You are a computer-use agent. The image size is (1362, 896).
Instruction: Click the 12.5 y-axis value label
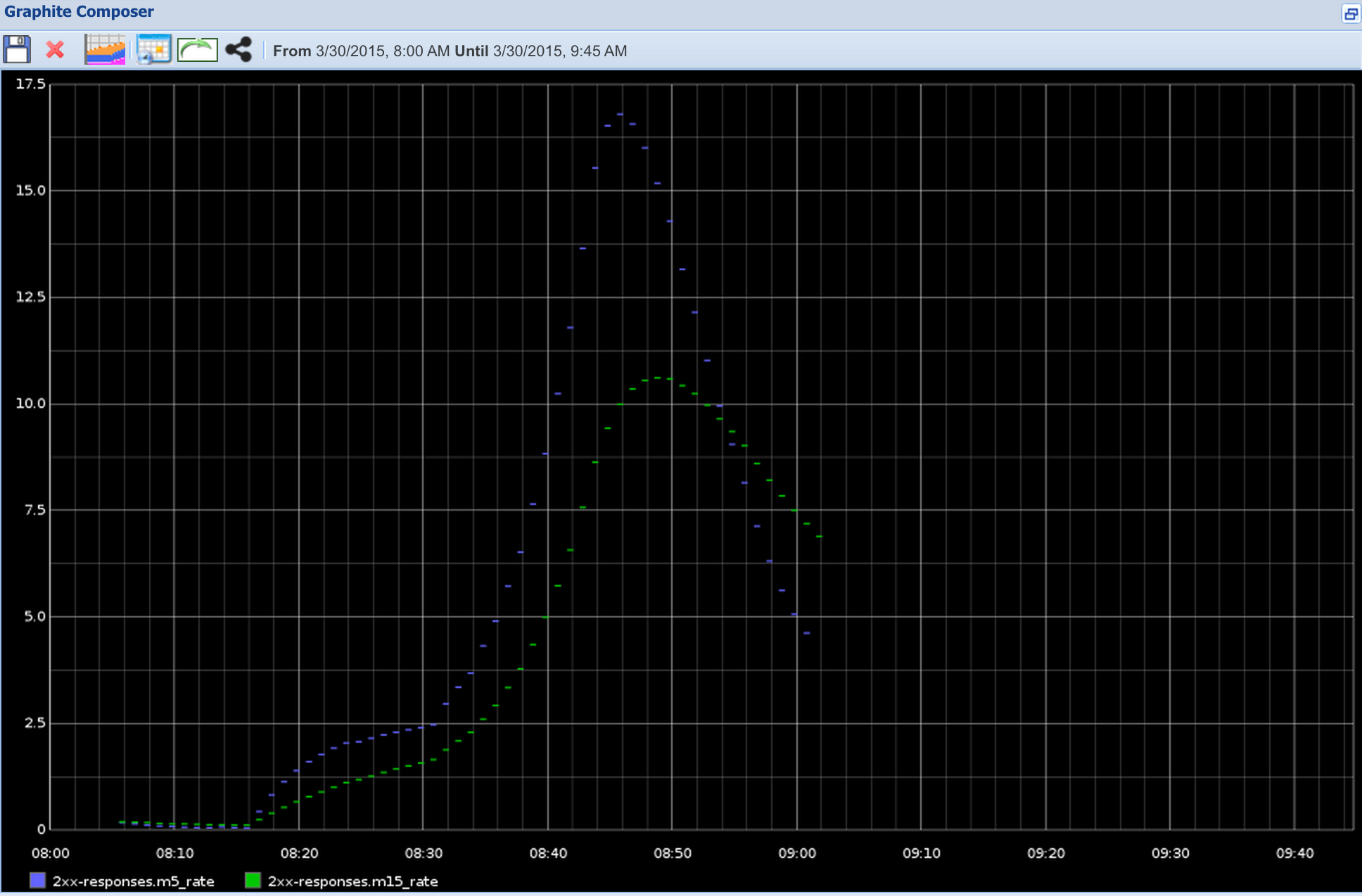[x=30, y=297]
